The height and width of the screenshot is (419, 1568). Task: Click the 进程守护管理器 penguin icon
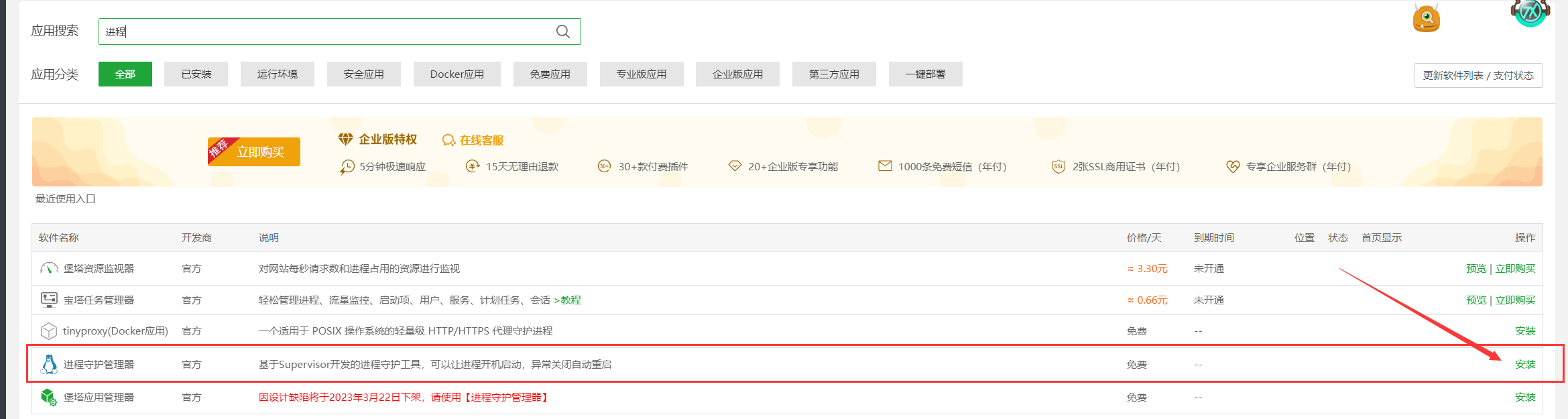click(x=49, y=364)
